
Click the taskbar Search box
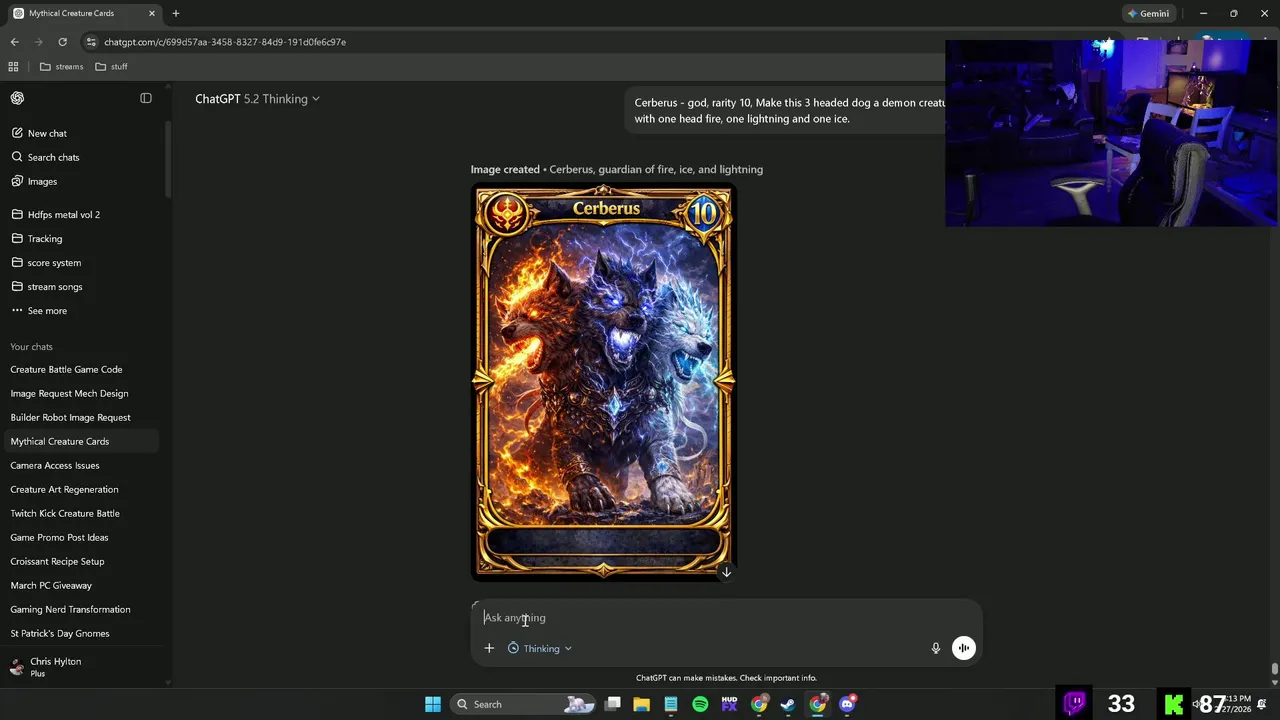523,704
